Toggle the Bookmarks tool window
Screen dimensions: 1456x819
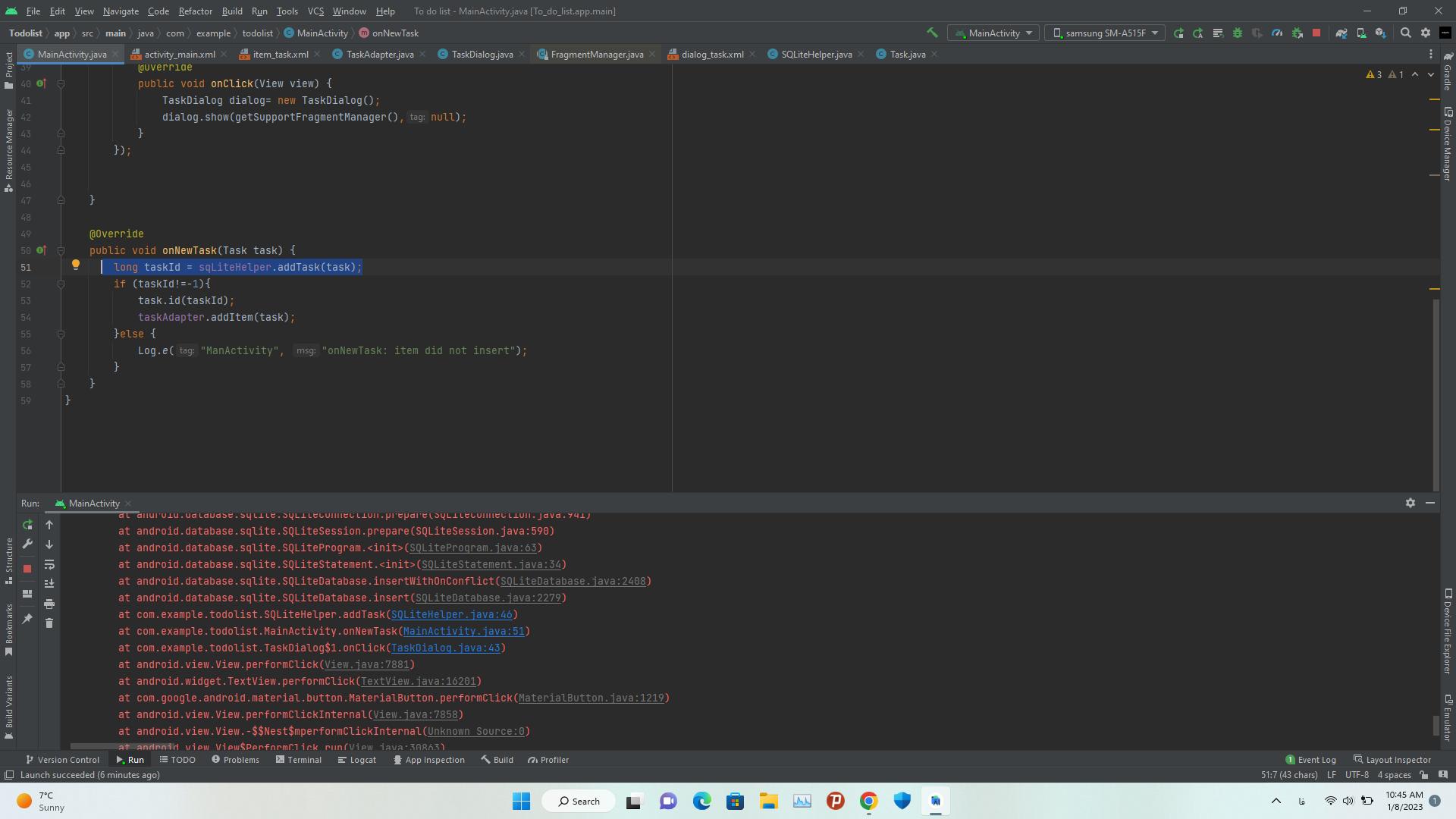pyautogui.click(x=8, y=629)
